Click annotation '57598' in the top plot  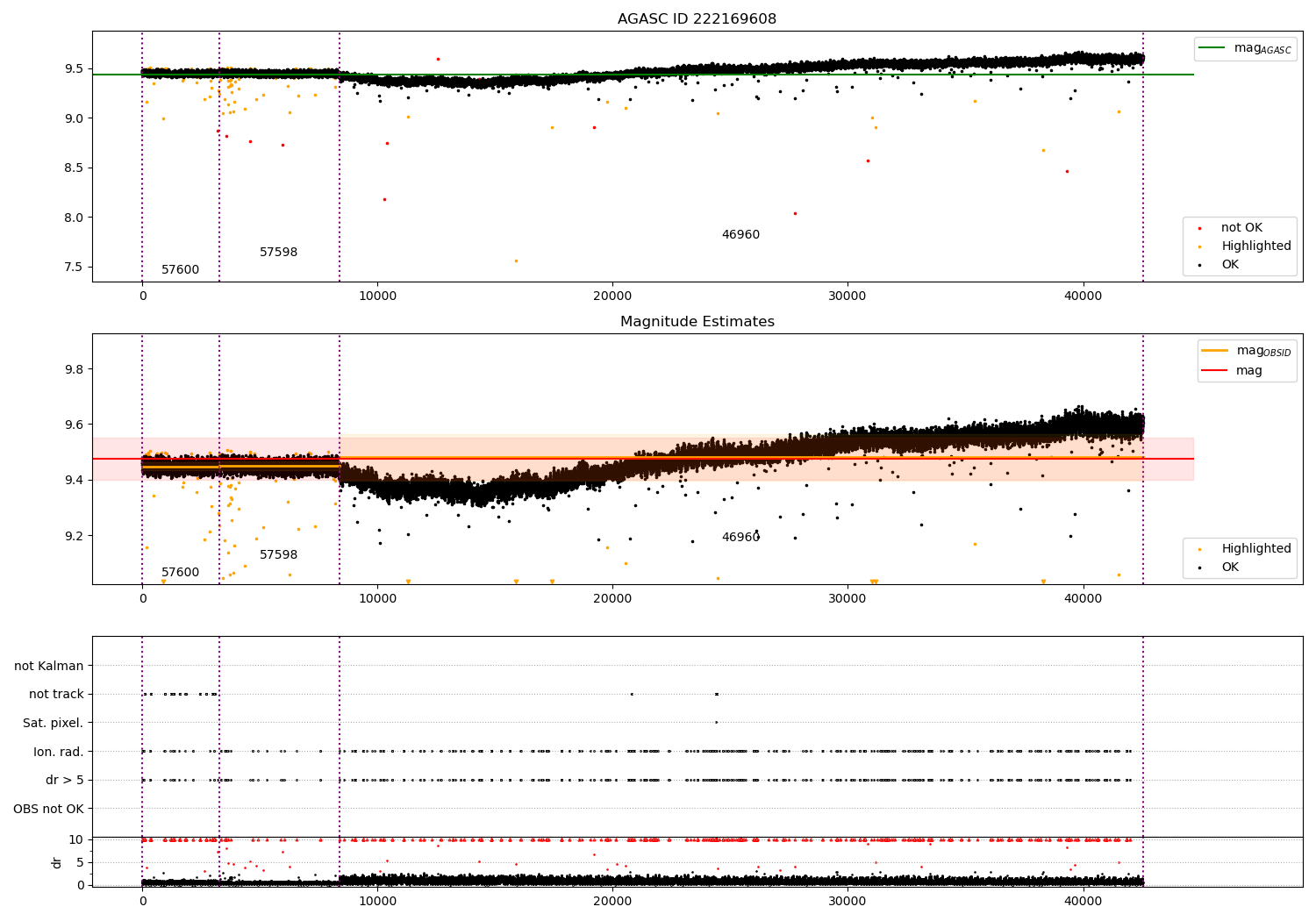[x=278, y=253]
